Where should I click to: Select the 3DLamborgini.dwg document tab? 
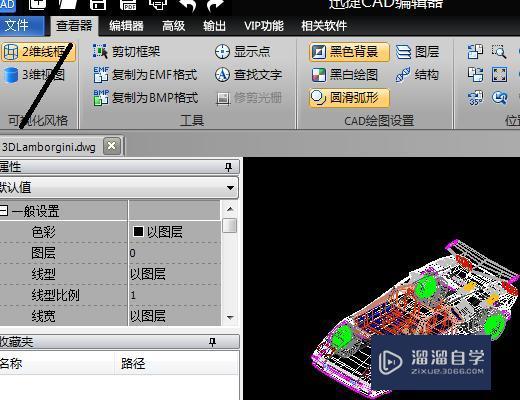(49, 147)
